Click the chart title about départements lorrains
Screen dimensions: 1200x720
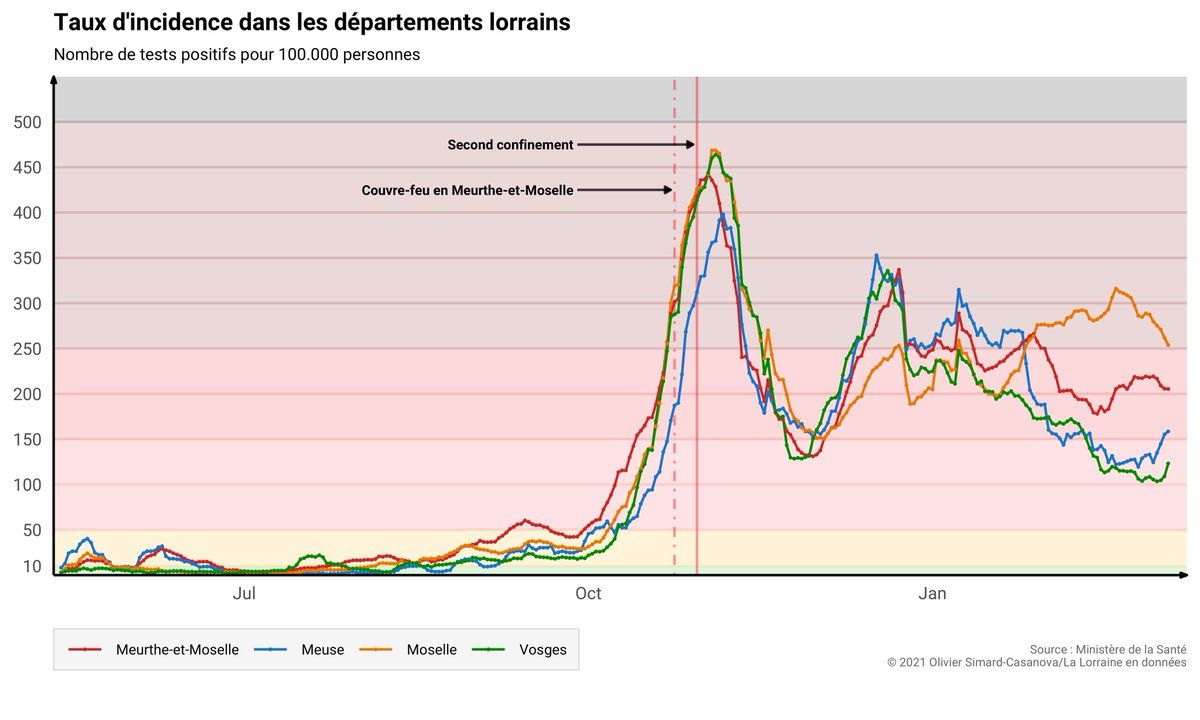click(311, 23)
